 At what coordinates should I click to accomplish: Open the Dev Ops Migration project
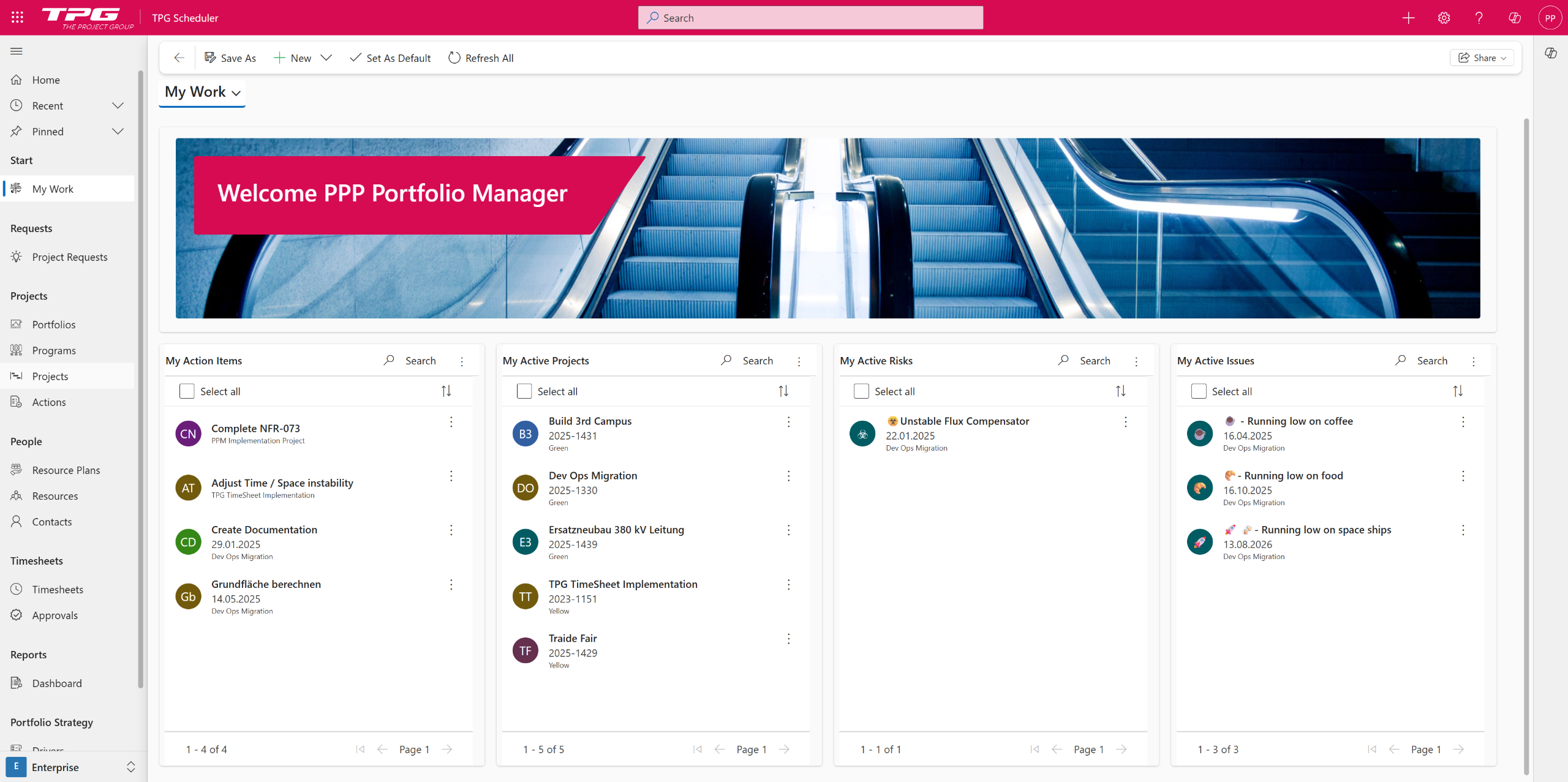coord(592,476)
